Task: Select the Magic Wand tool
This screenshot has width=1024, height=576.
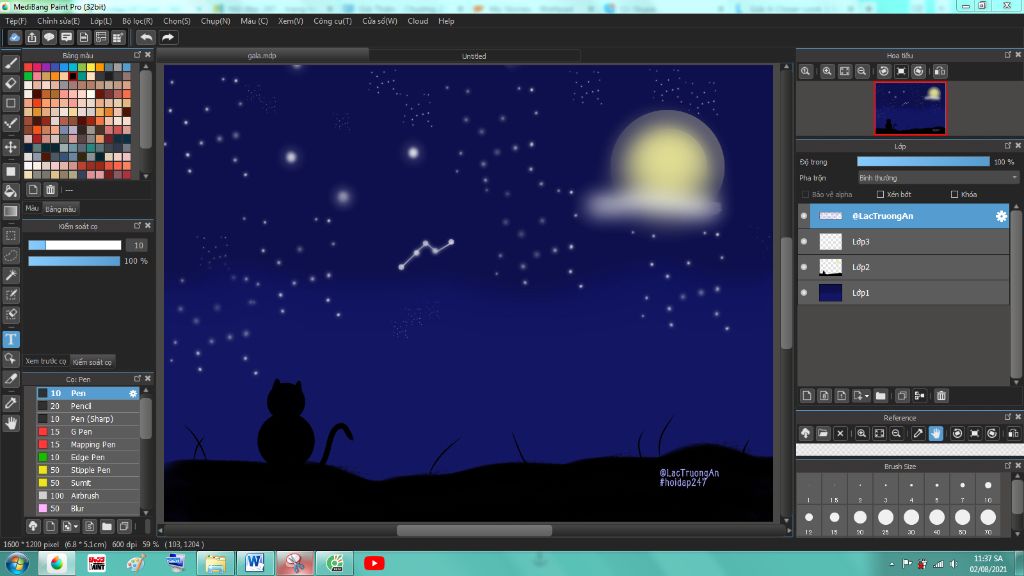Action: click(10, 276)
